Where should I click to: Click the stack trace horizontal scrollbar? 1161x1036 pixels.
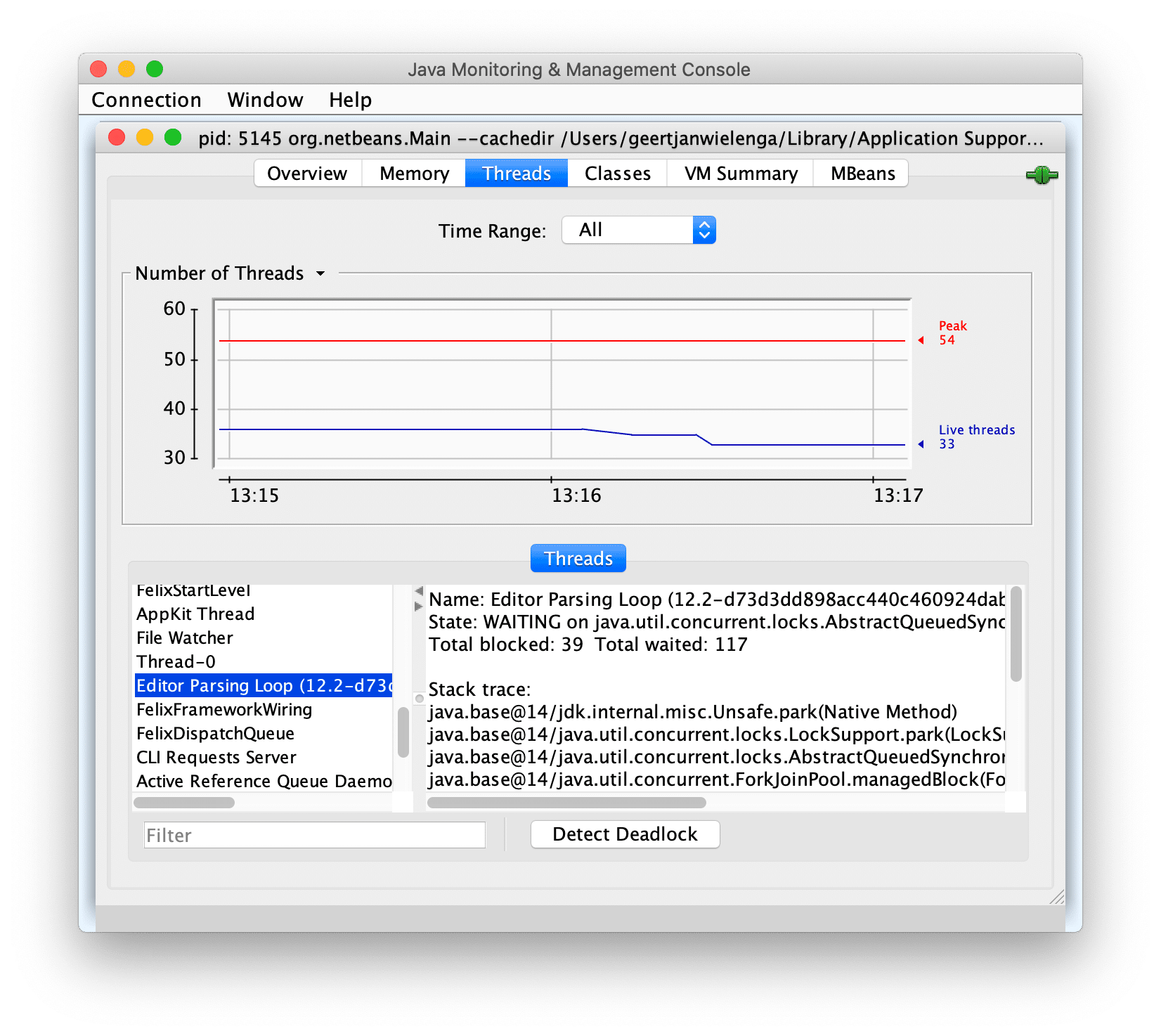click(x=566, y=803)
